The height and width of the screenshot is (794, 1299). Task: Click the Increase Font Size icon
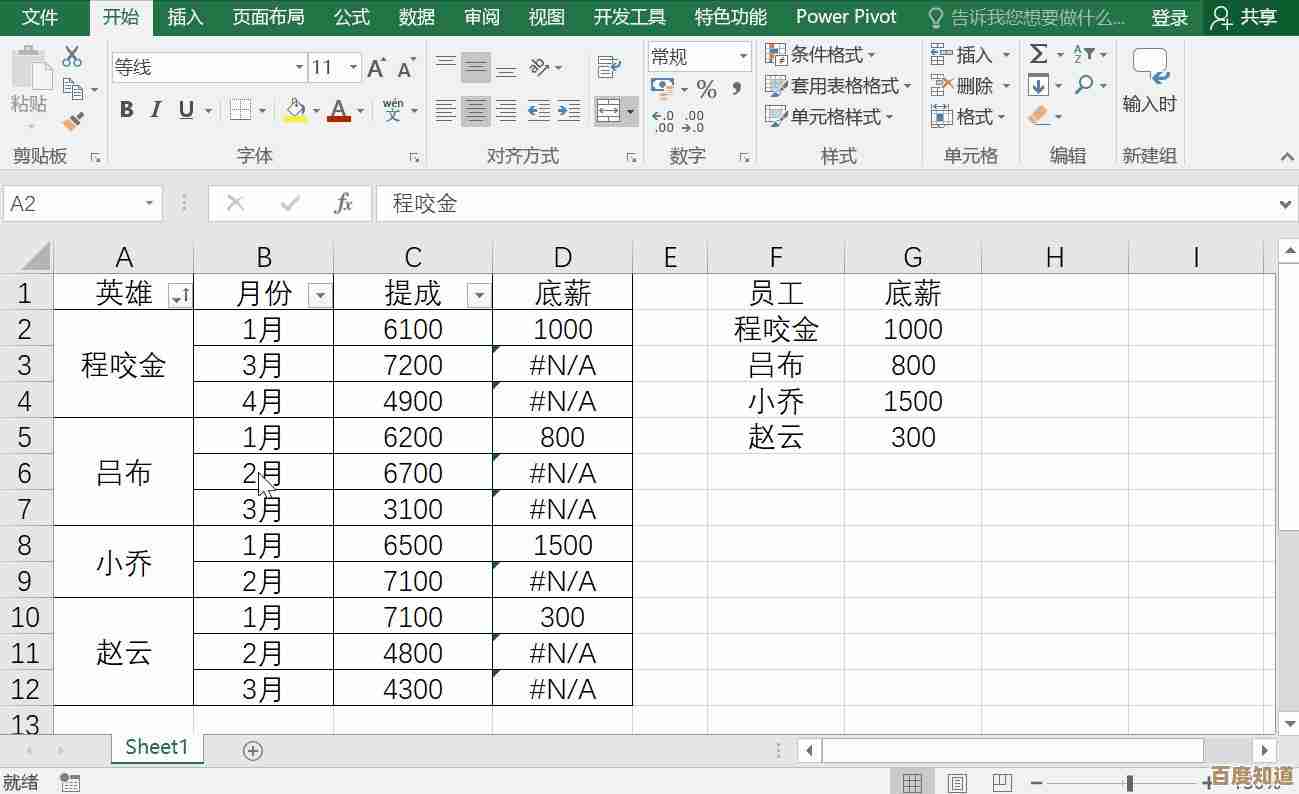(376, 68)
